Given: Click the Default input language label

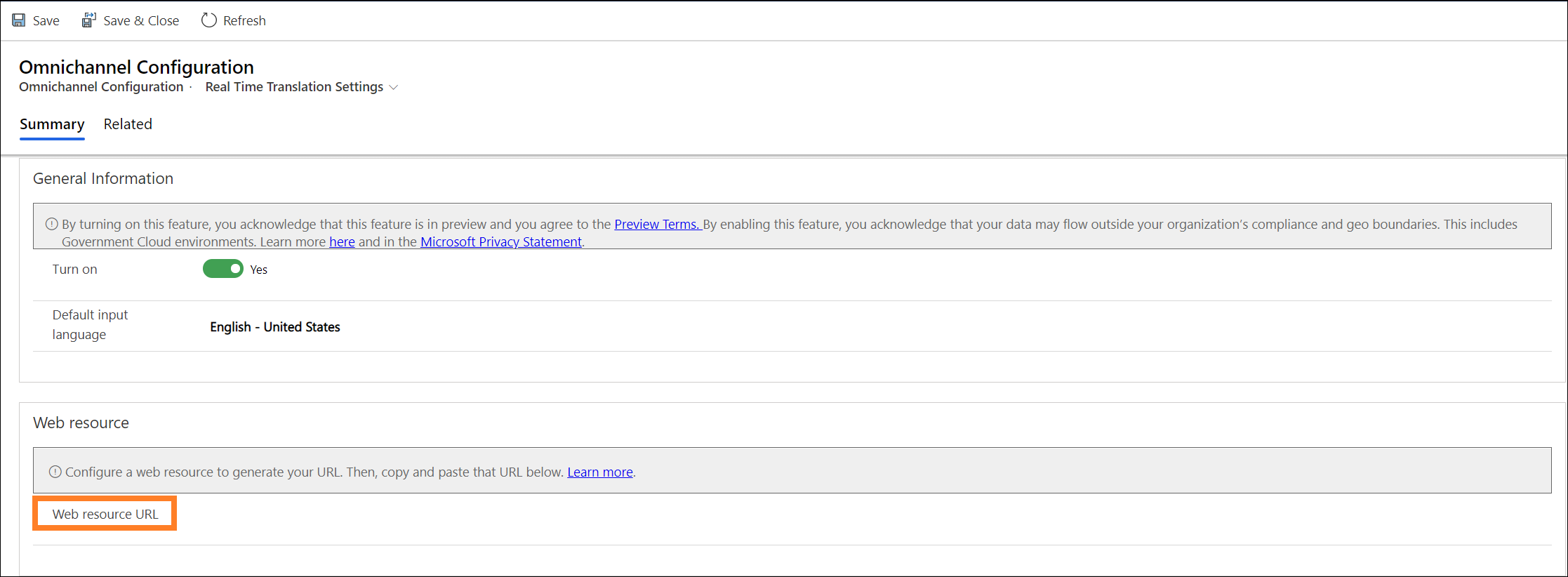Looking at the screenshot, I should (x=90, y=324).
